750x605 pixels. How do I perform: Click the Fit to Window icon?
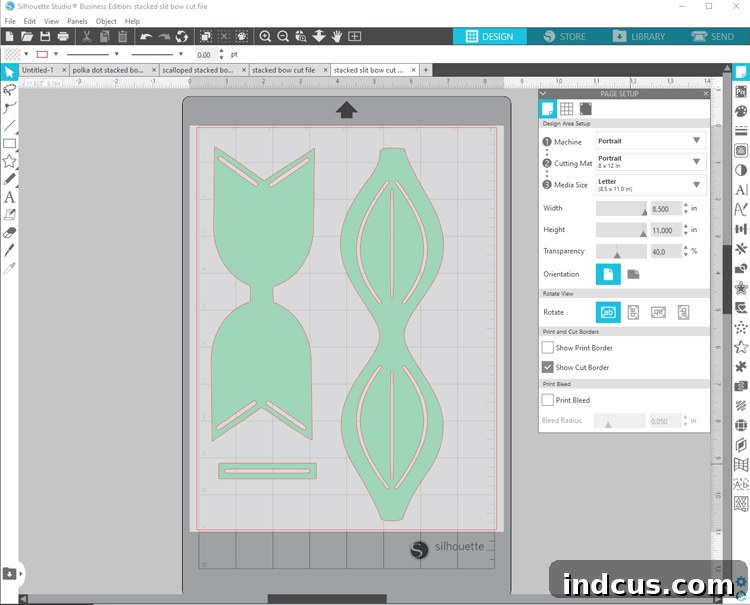354,36
